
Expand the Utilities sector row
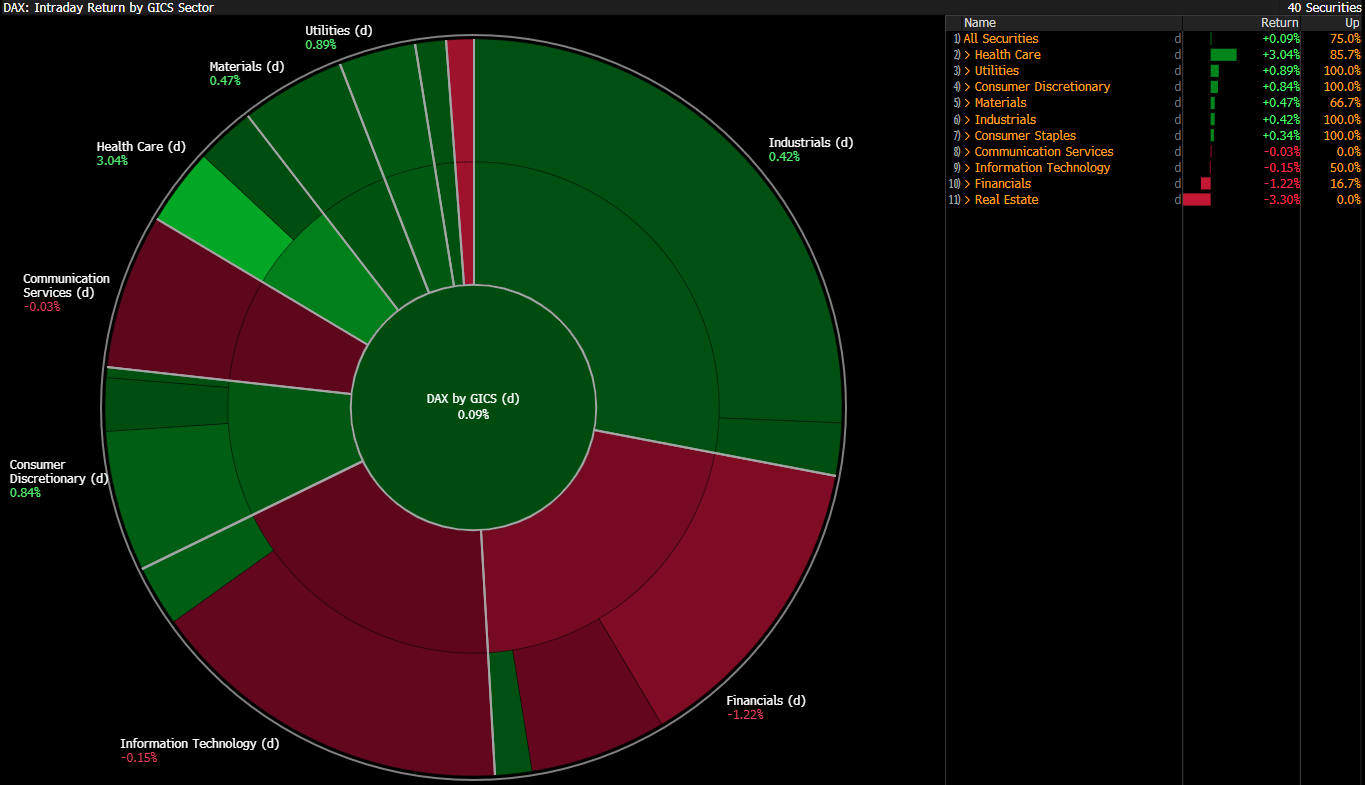pos(967,71)
